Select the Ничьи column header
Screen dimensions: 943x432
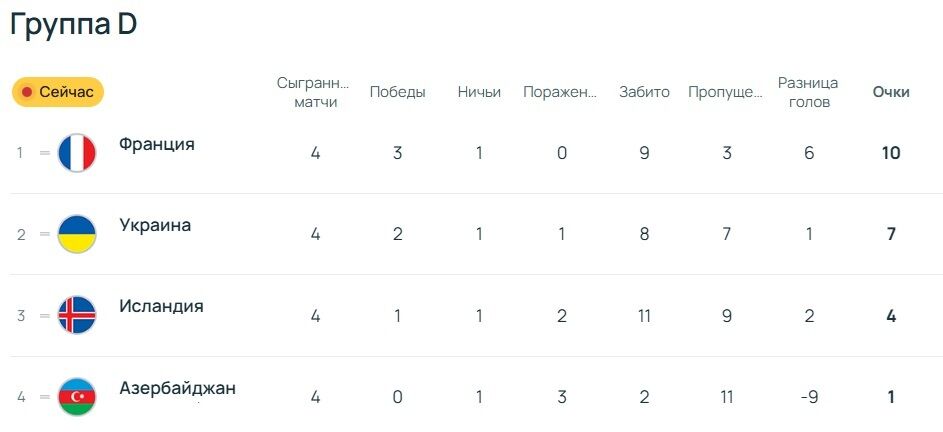pyautogui.click(x=479, y=92)
